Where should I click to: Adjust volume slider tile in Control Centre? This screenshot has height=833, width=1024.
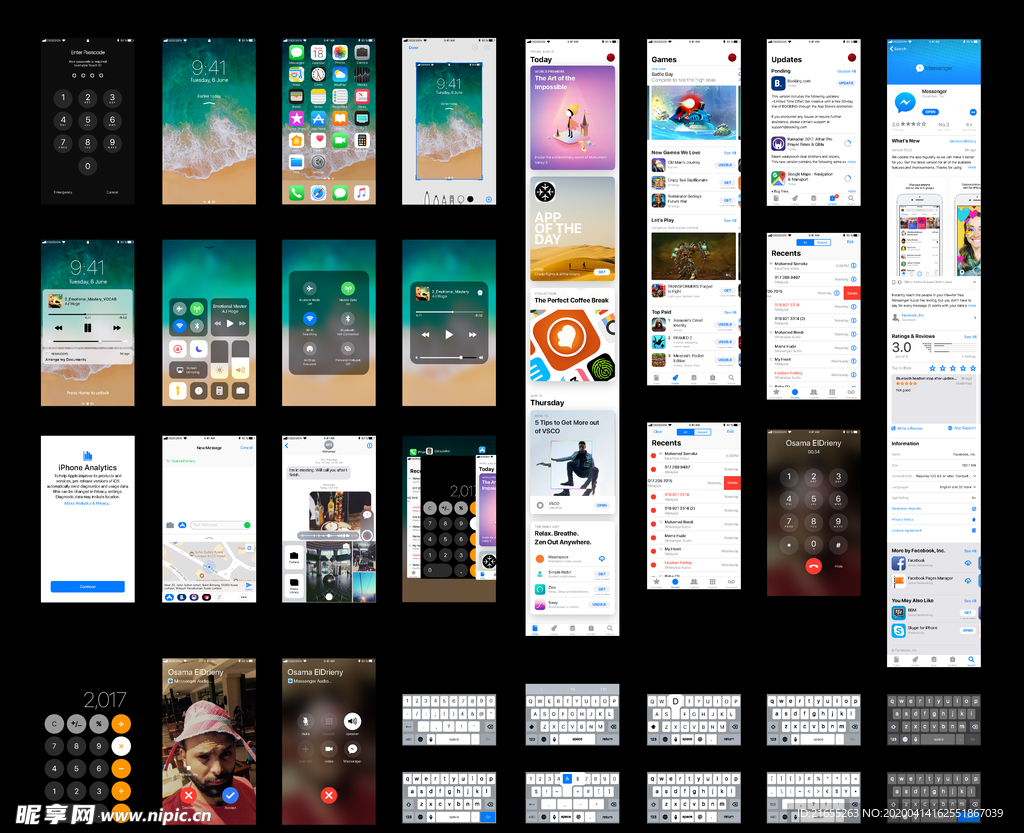pyautogui.click(x=241, y=361)
